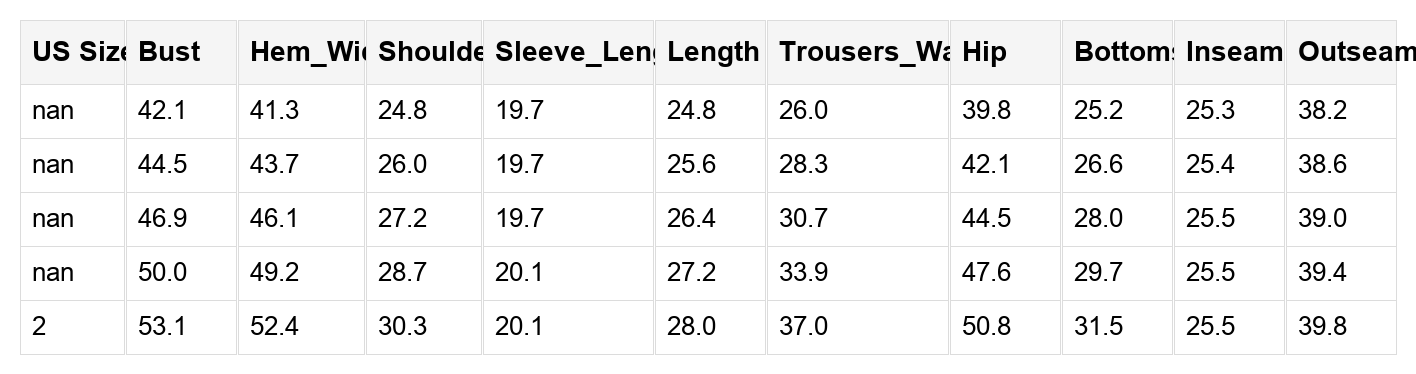Viewport: 1416px width, 374px height.
Task: Click the US Size column header
Action: 73,52
